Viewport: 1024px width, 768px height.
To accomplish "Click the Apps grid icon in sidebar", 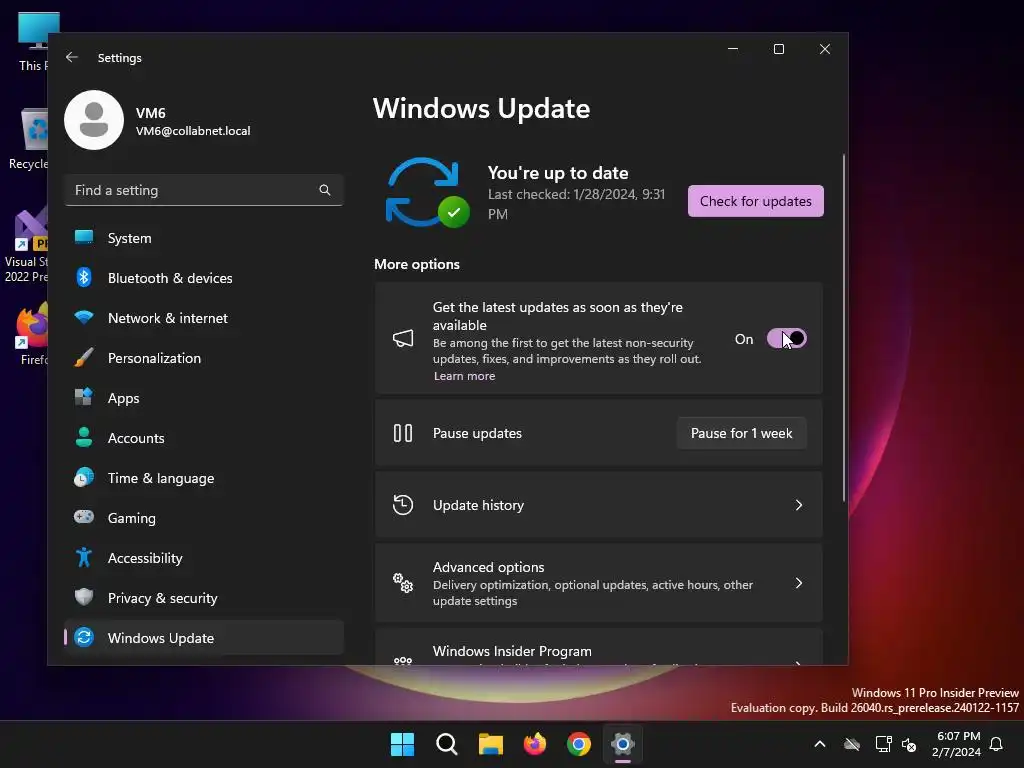I will coord(84,397).
